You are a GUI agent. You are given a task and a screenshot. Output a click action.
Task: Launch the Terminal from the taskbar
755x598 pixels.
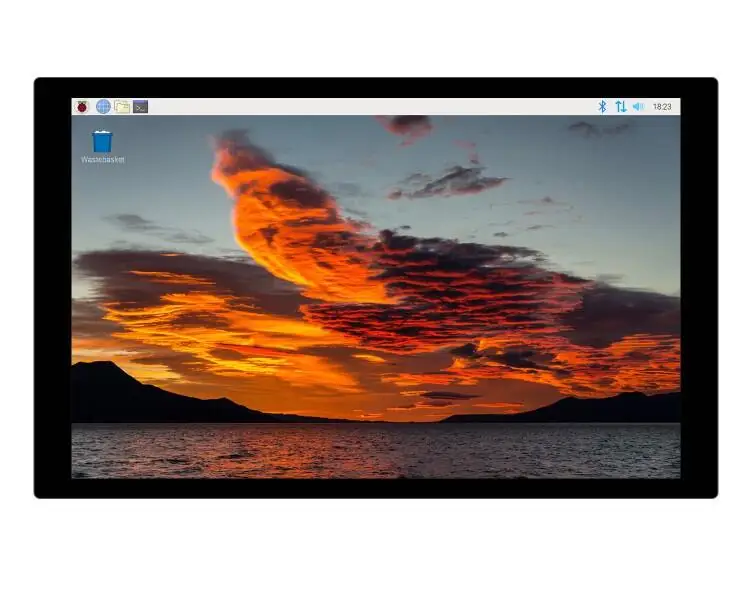(x=141, y=106)
